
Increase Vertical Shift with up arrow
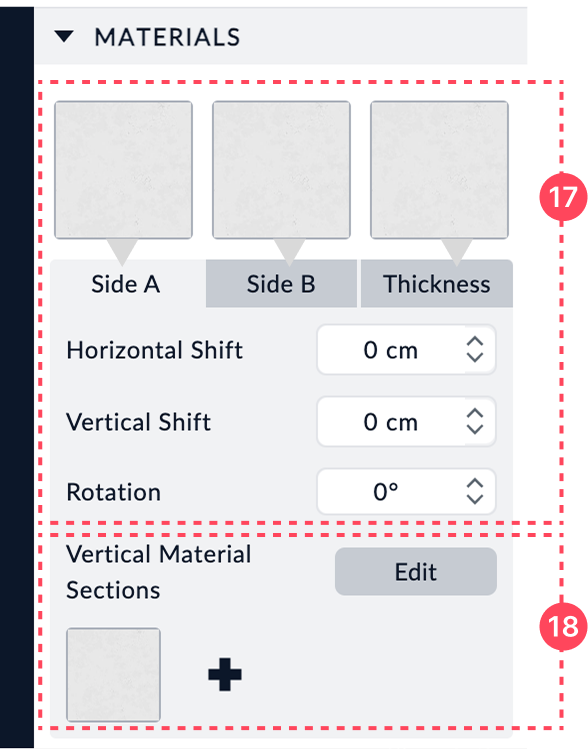tap(475, 414)
